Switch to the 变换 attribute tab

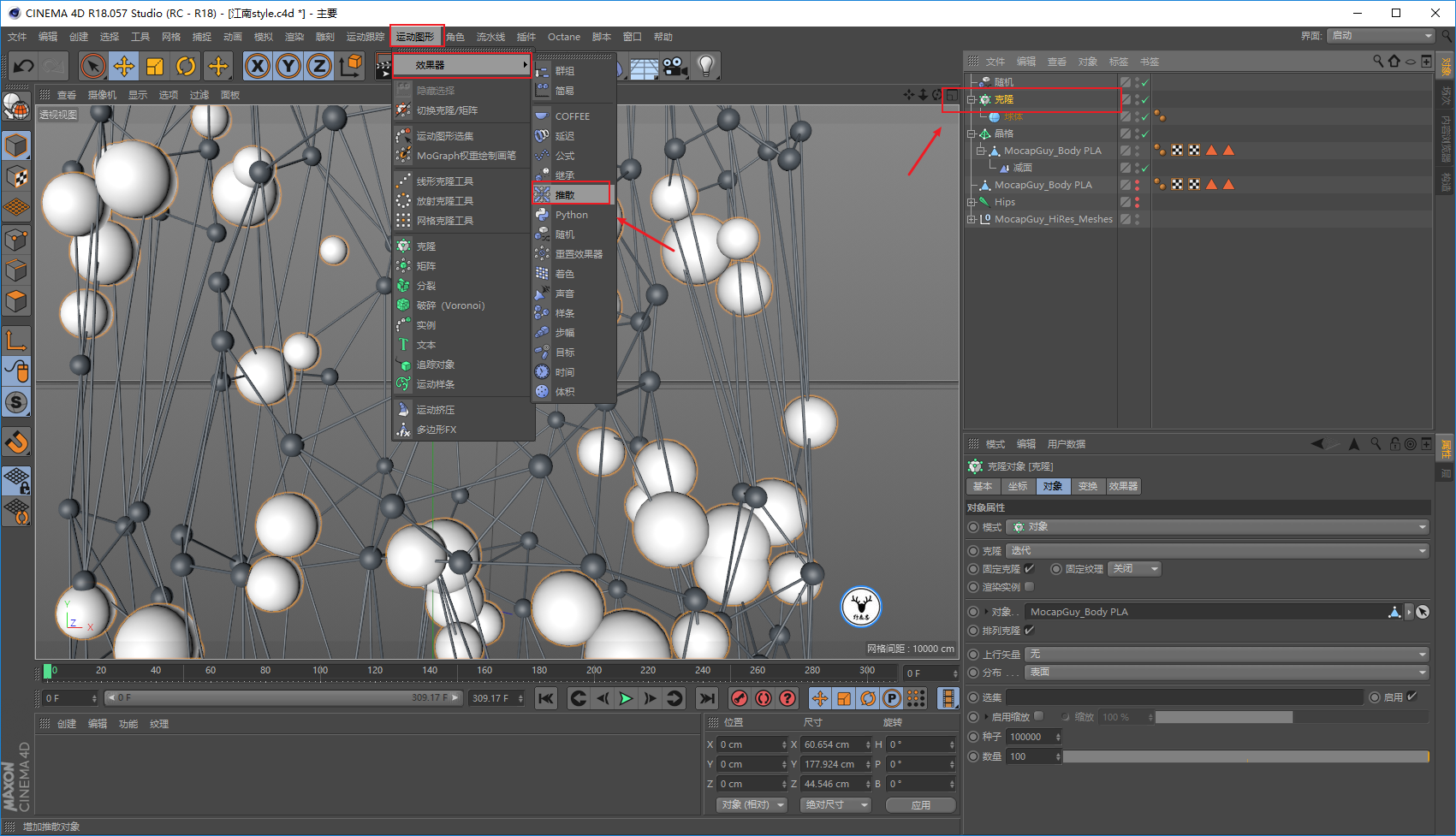(1088, 486)
